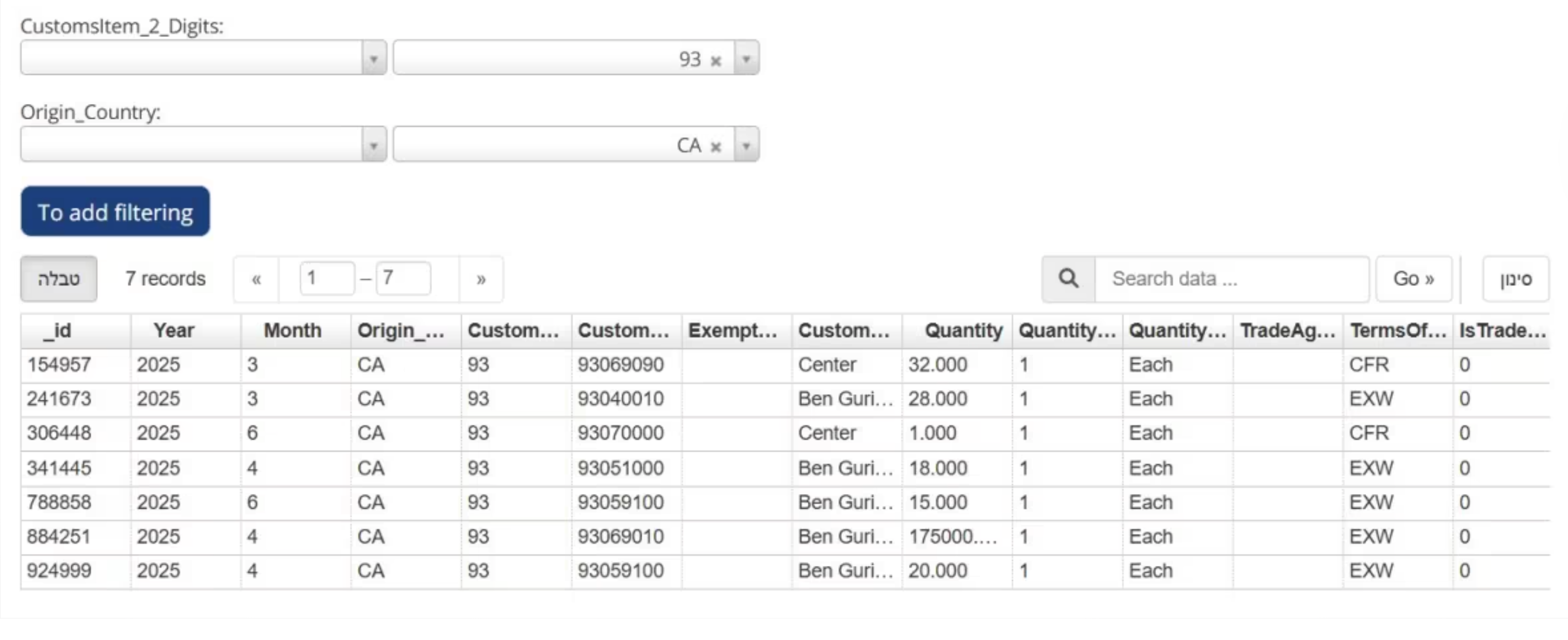Focus the Search data input field
Screen dimensions: 1568x640
[1232, 279]
